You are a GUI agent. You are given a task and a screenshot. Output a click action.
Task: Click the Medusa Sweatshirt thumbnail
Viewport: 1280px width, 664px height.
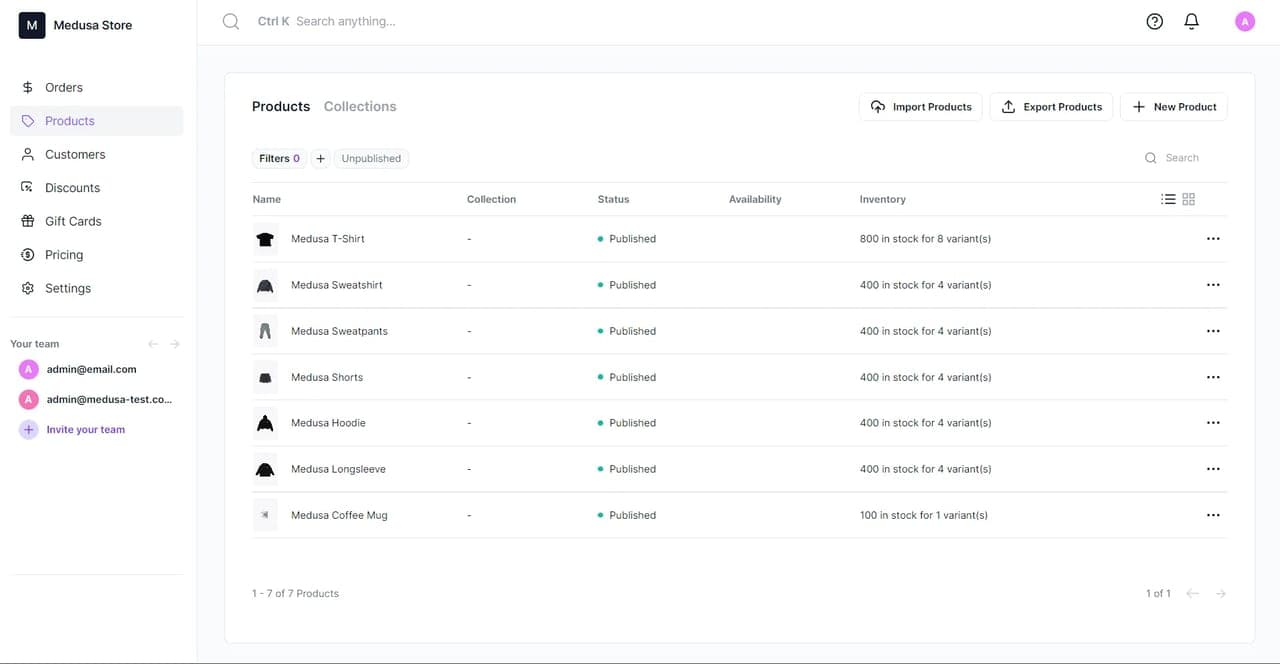pyautogui.click(x=265, y=285)
